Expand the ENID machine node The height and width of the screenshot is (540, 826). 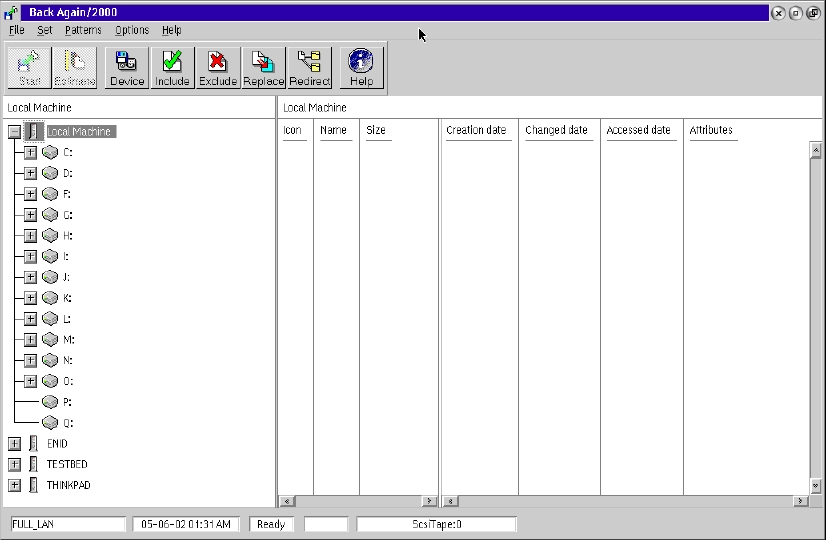(15, 444)
